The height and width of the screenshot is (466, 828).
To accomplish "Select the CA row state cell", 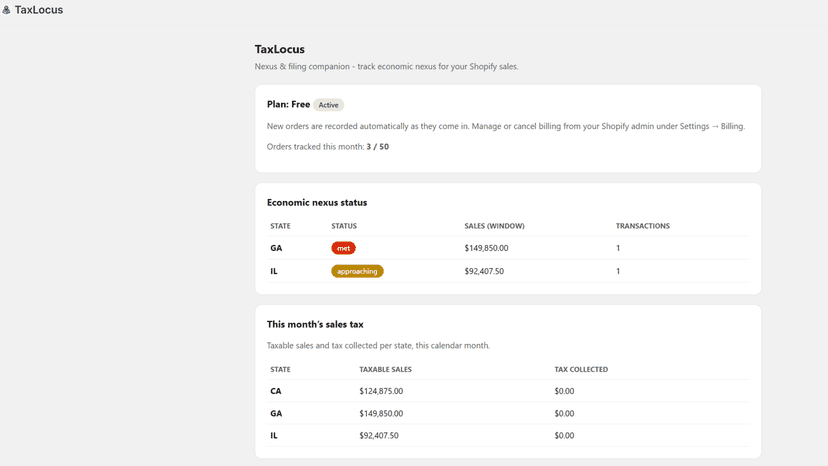I will [x=276, y=392].
